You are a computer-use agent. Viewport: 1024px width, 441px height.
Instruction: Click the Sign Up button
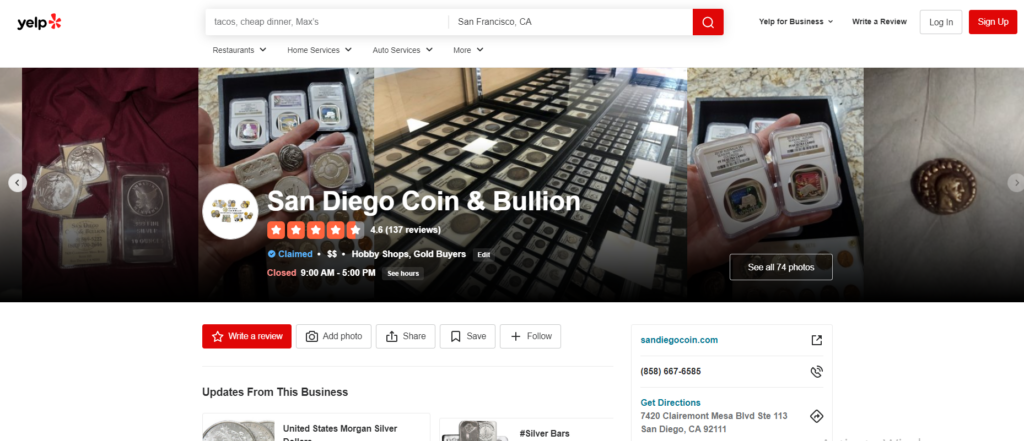point(993,22)
